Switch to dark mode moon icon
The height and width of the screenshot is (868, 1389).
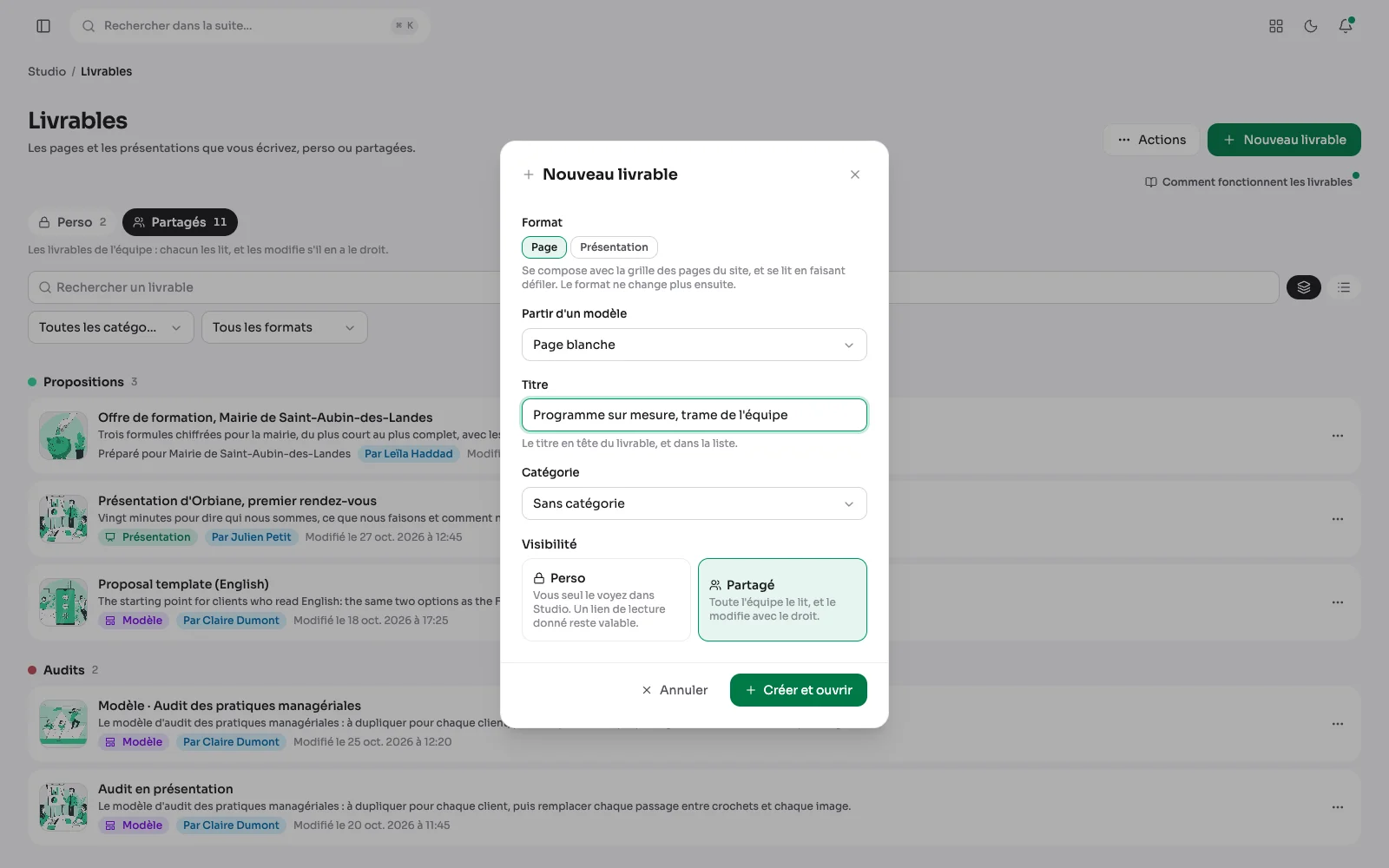(x=1311, y=26)
